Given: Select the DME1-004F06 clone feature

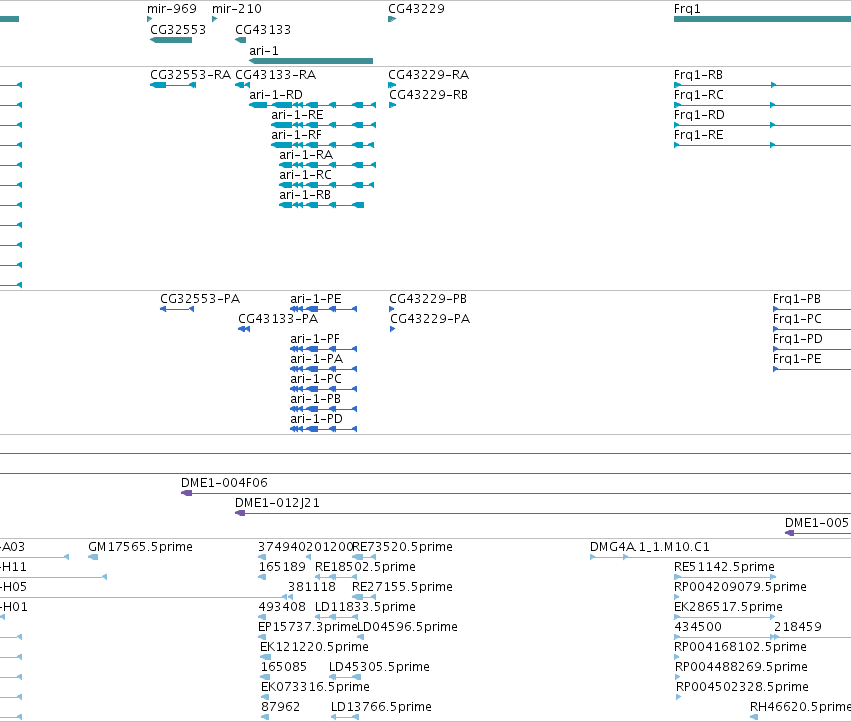Looking at the screenshot, I should click(x=516, y=493).
